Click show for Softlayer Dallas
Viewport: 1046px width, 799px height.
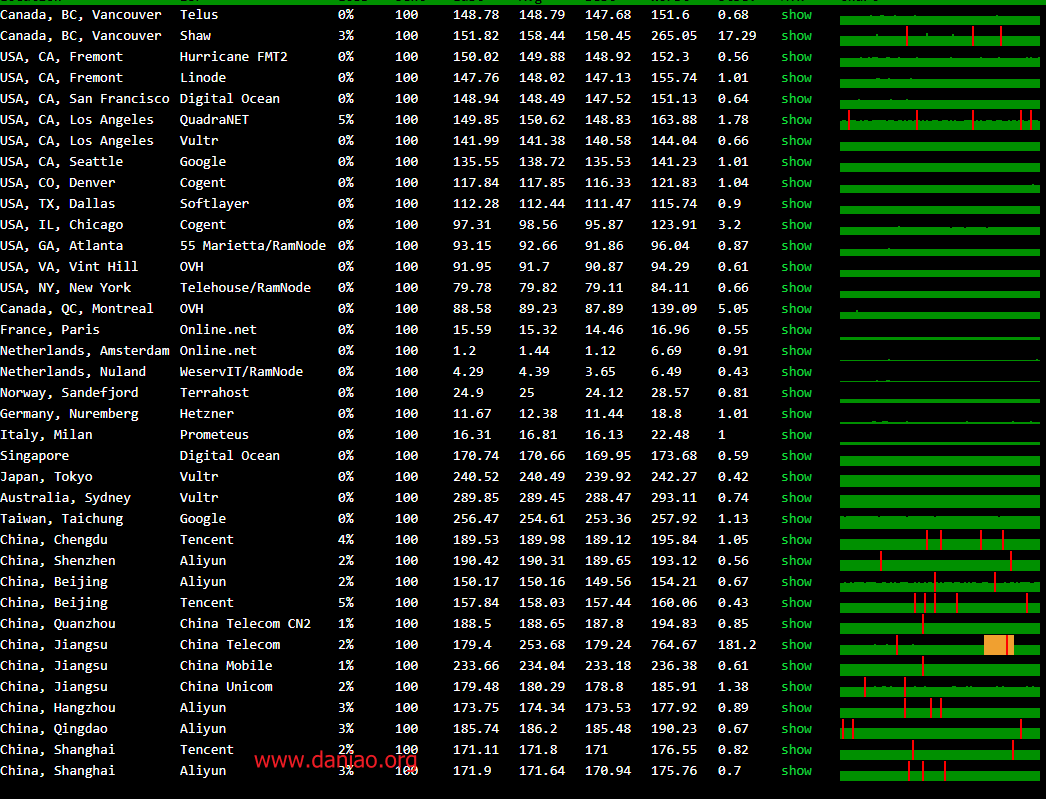coord(797,203)
